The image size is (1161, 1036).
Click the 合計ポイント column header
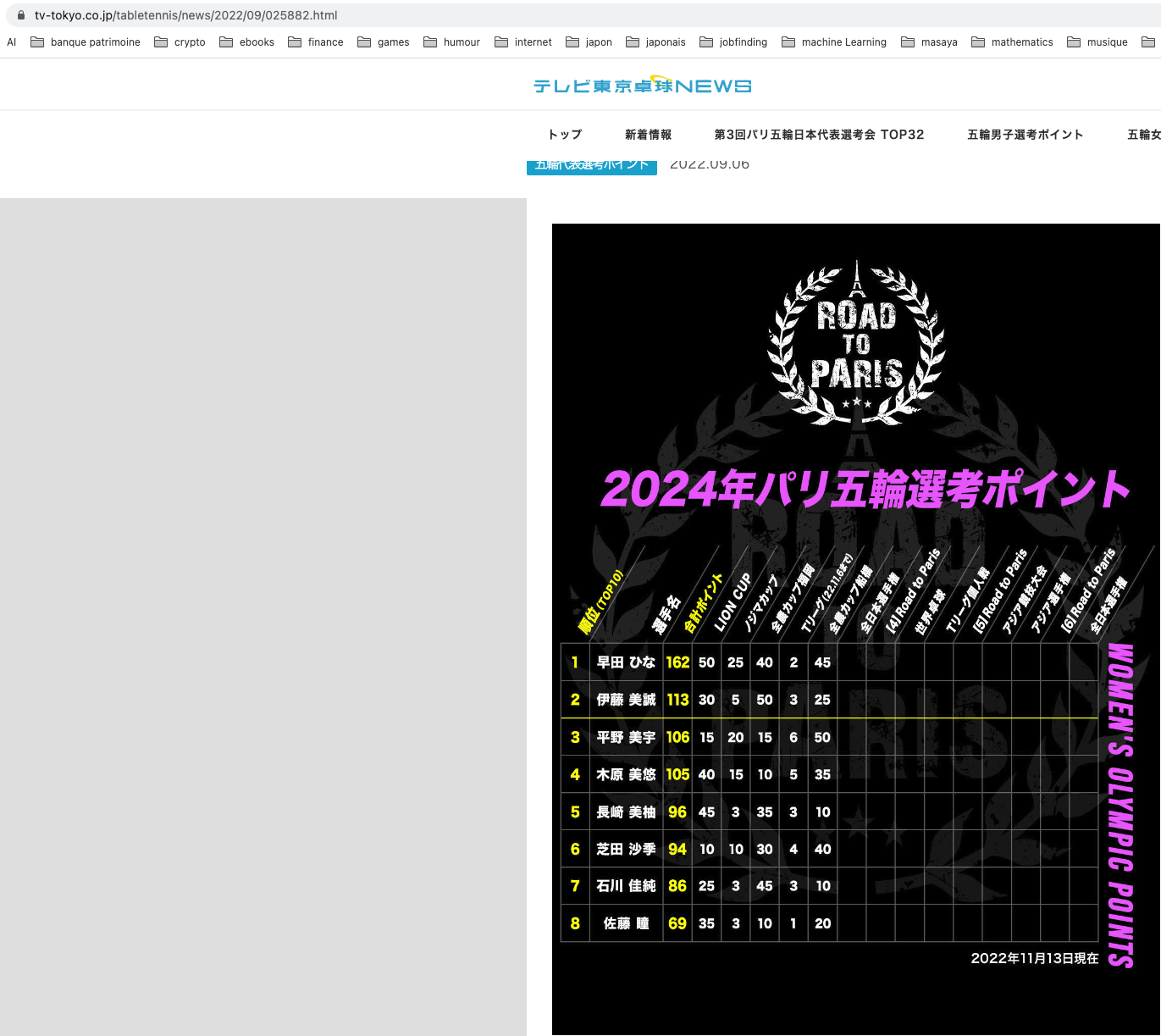click(x=704, y=603)
